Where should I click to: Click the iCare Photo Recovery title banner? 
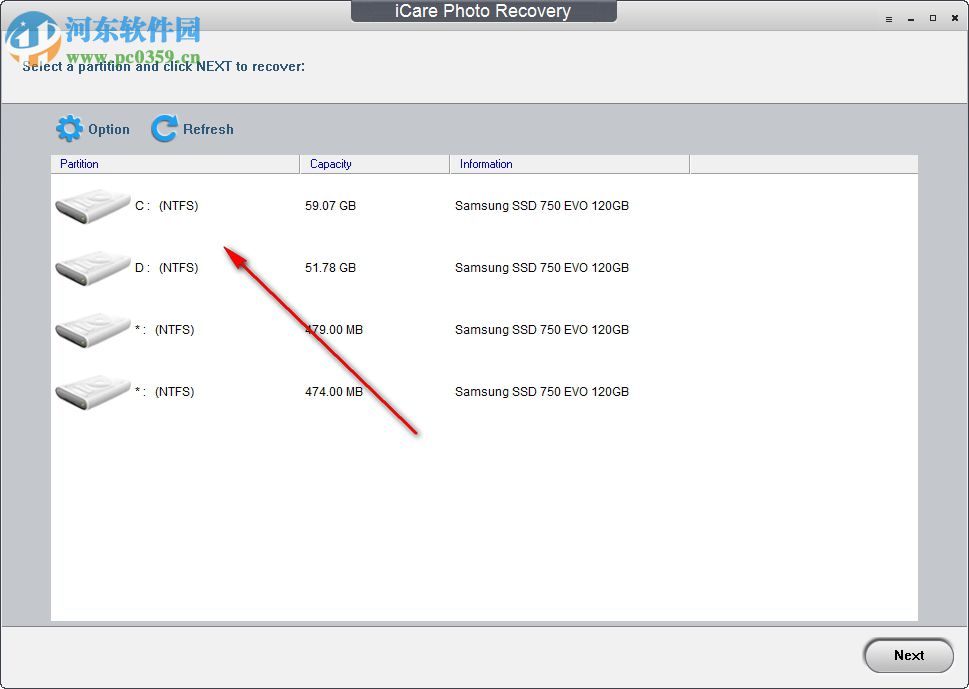pos(483,11)
